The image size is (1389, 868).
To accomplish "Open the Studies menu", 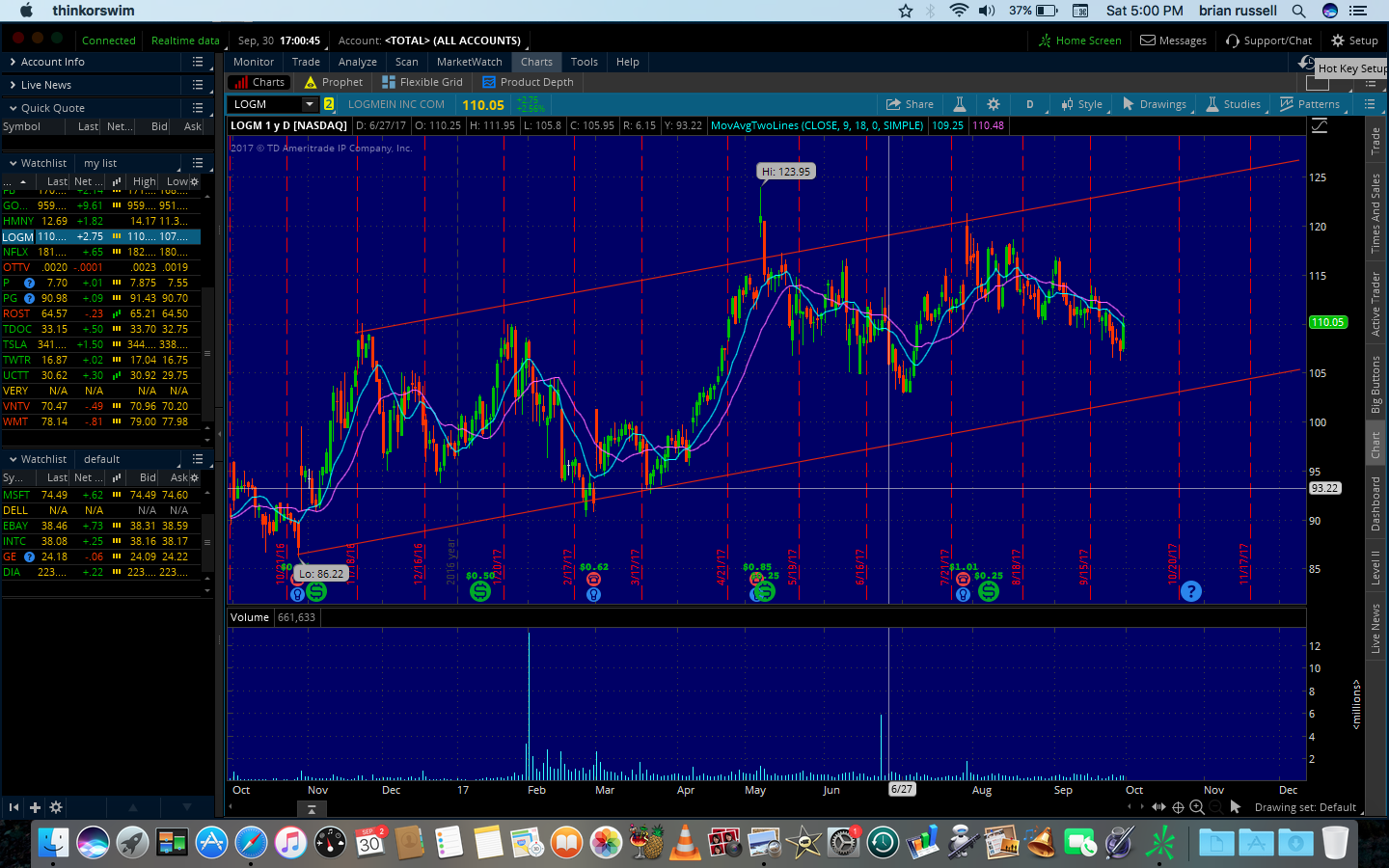I will click(1233, 104).
